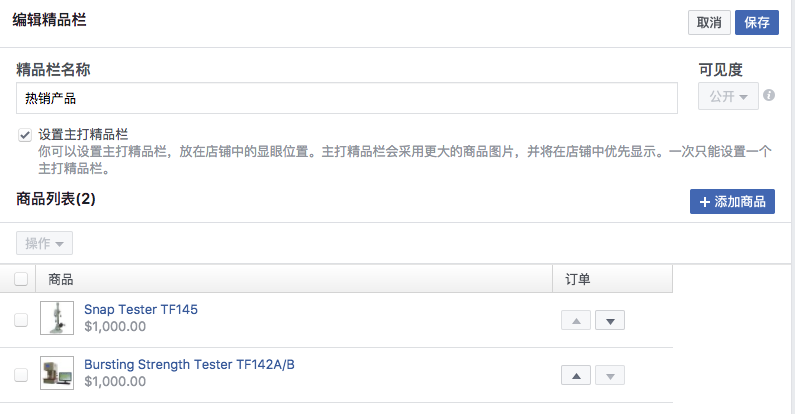795x414 pixels.
Task: Open the 公开 visibility dropdown
Action: (x=728, y=96)
